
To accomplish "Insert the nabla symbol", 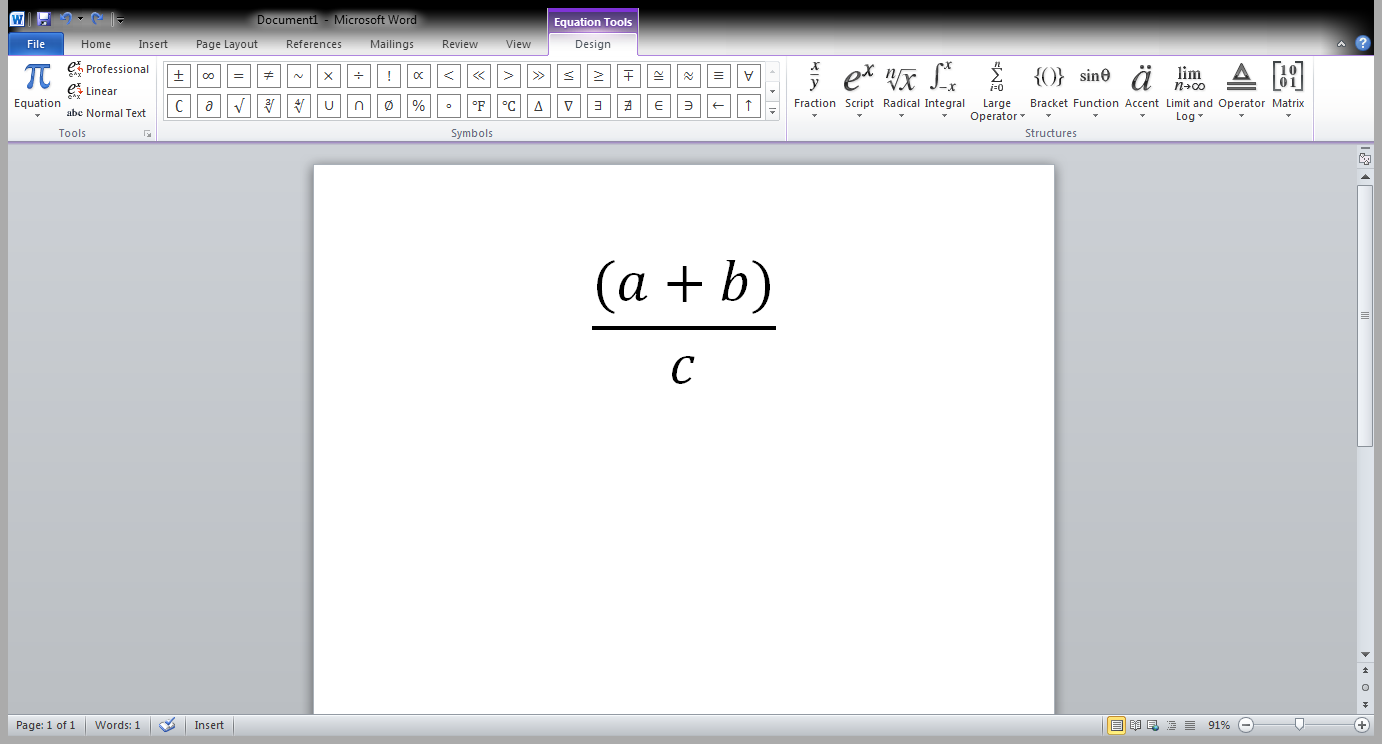I will pyautogui.click(x=569, y=105).
